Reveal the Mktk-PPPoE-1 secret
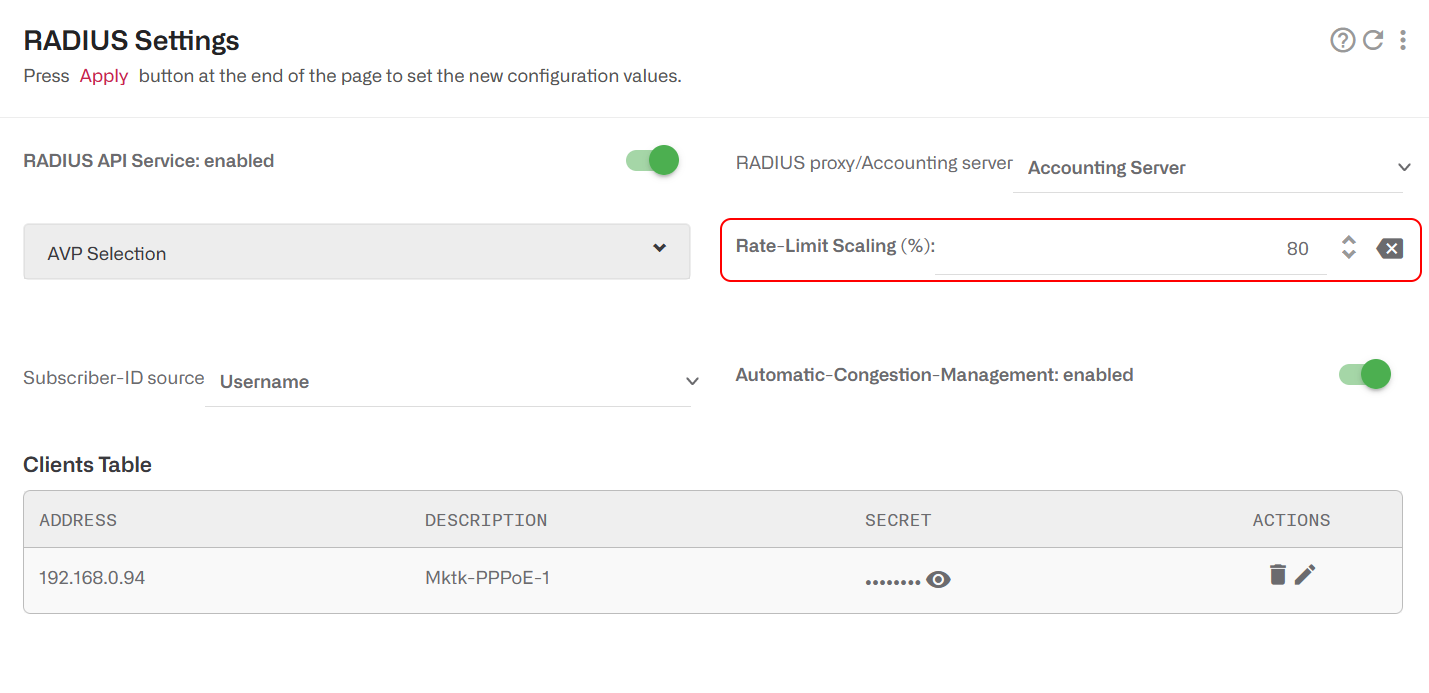The image size is (1429, 693). 938,579
